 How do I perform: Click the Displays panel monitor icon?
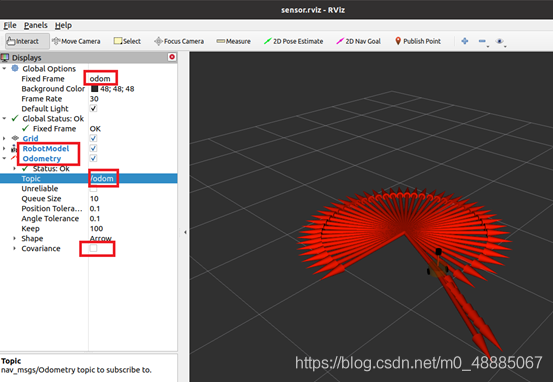5,57
